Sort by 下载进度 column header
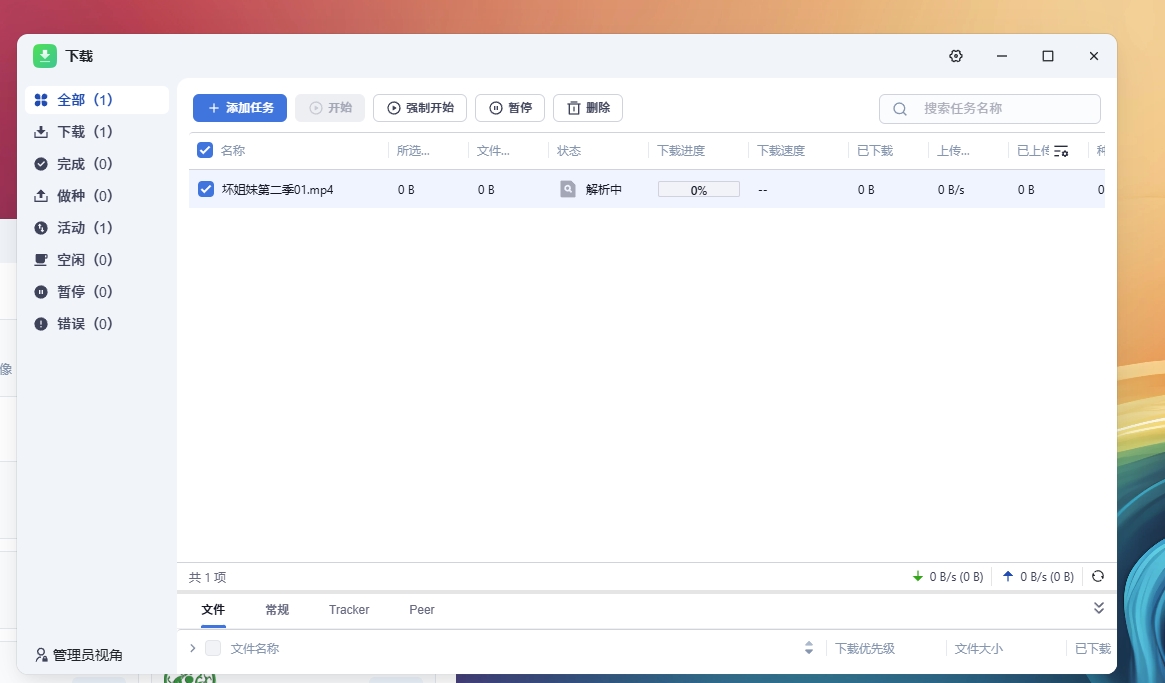Viewport: 1165px width, 683px height. [681, 151]
